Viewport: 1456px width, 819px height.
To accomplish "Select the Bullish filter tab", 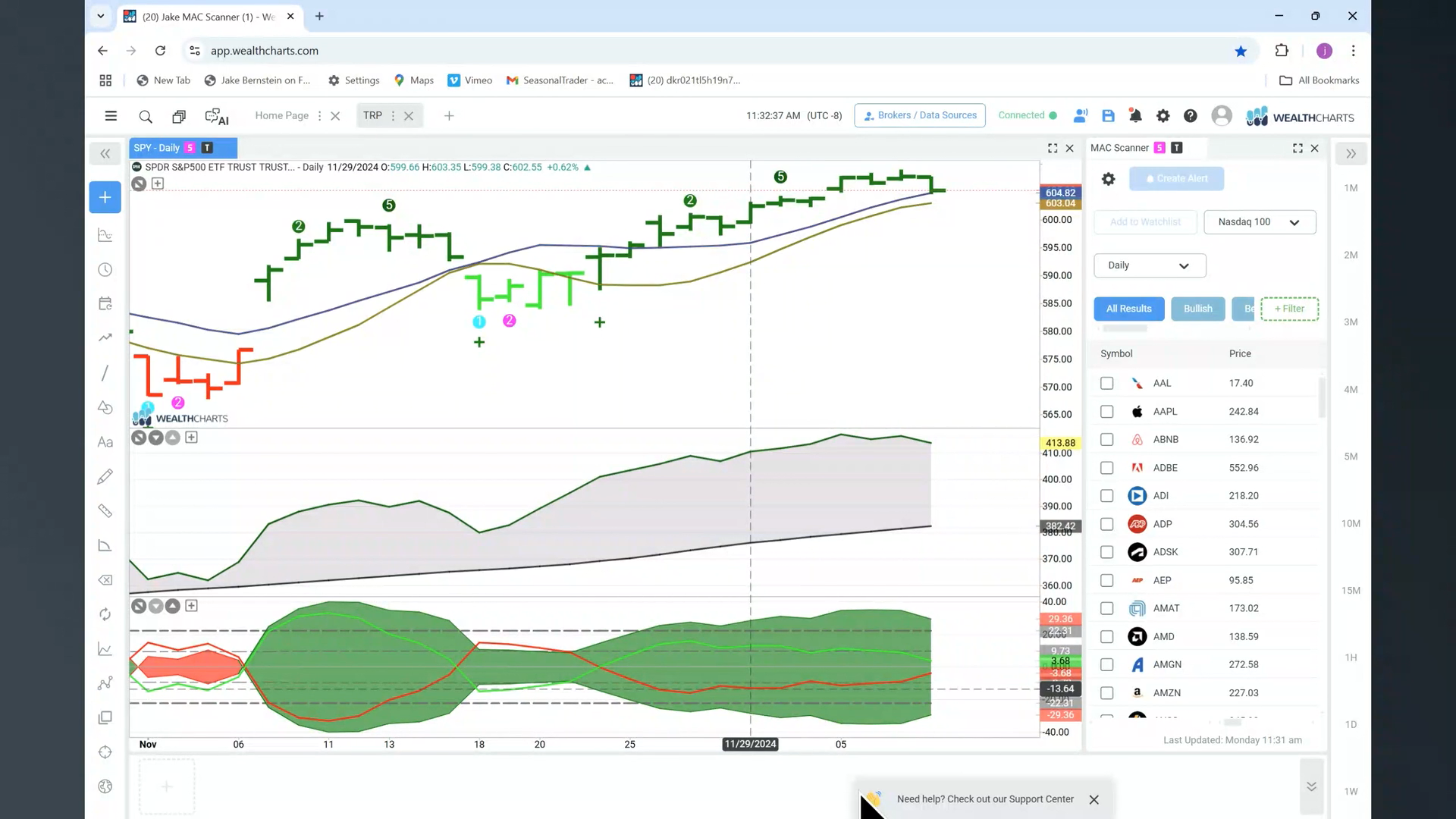I will (1197, 309).
